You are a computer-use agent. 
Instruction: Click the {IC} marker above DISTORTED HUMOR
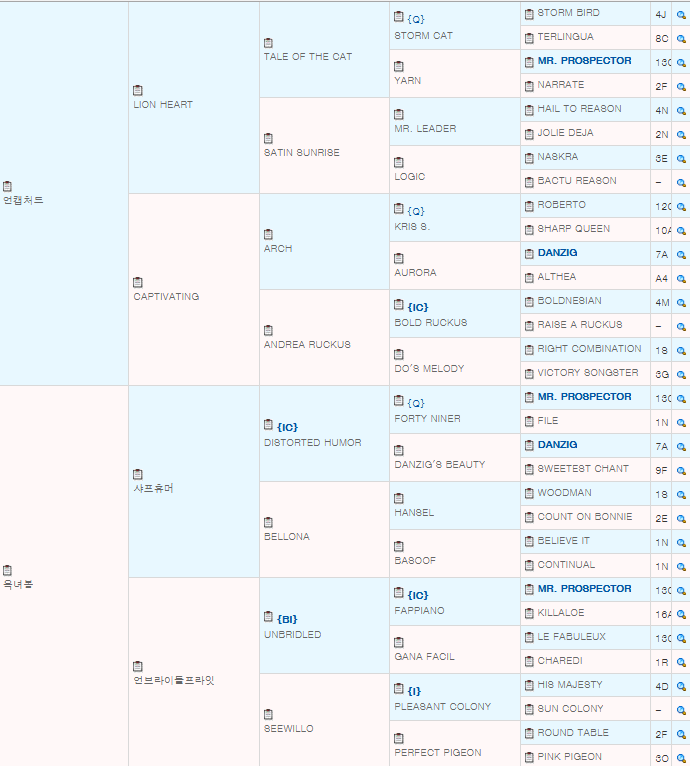[x=287, y=427]
